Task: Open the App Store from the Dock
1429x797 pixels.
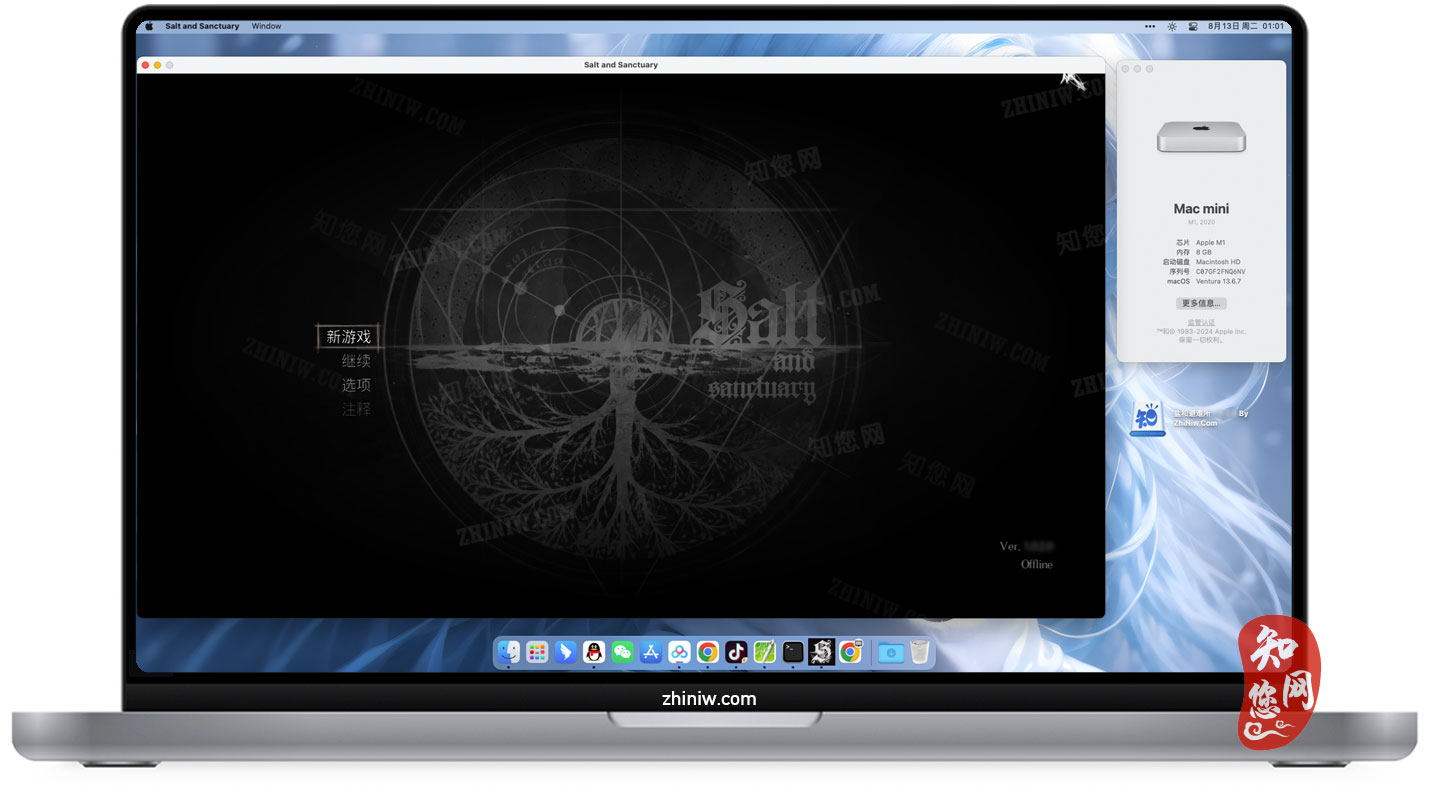Action: coord(651,652)
